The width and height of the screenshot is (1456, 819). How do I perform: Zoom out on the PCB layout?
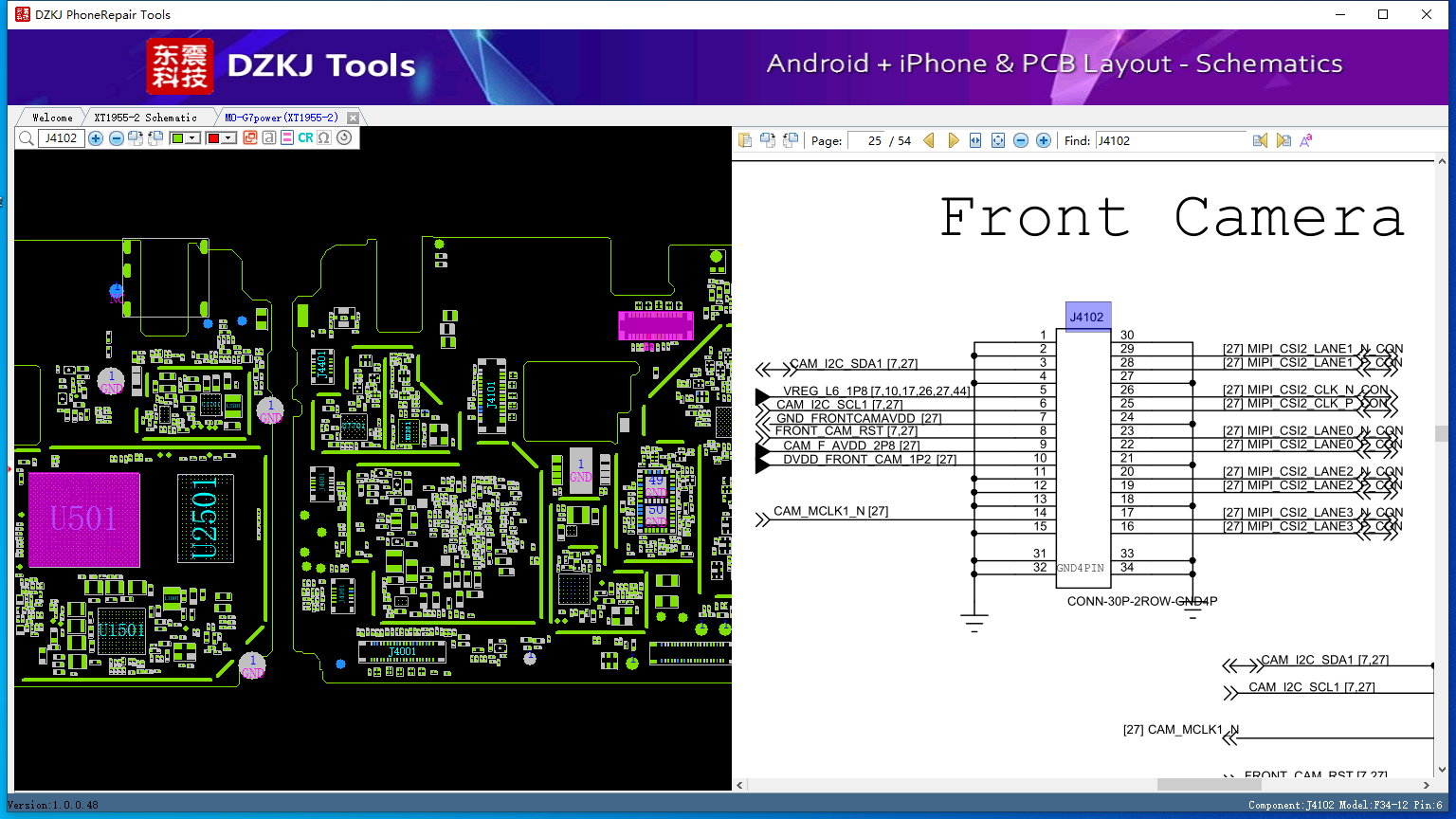[x=116, y=138]
